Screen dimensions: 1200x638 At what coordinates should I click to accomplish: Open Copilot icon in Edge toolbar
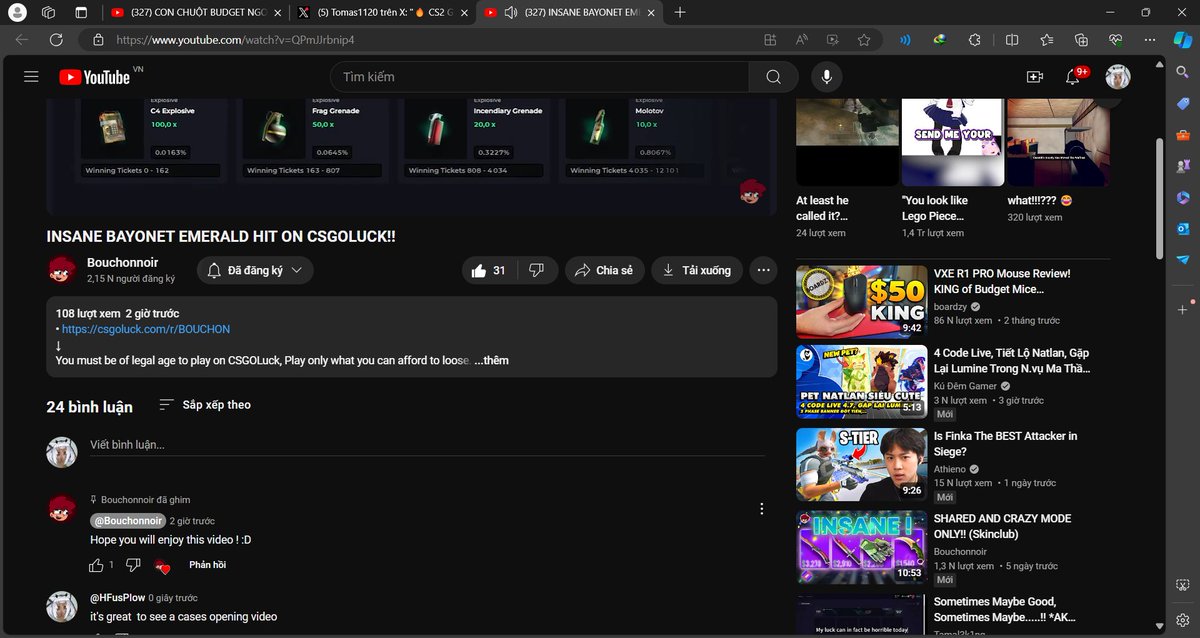(1183, 40)
